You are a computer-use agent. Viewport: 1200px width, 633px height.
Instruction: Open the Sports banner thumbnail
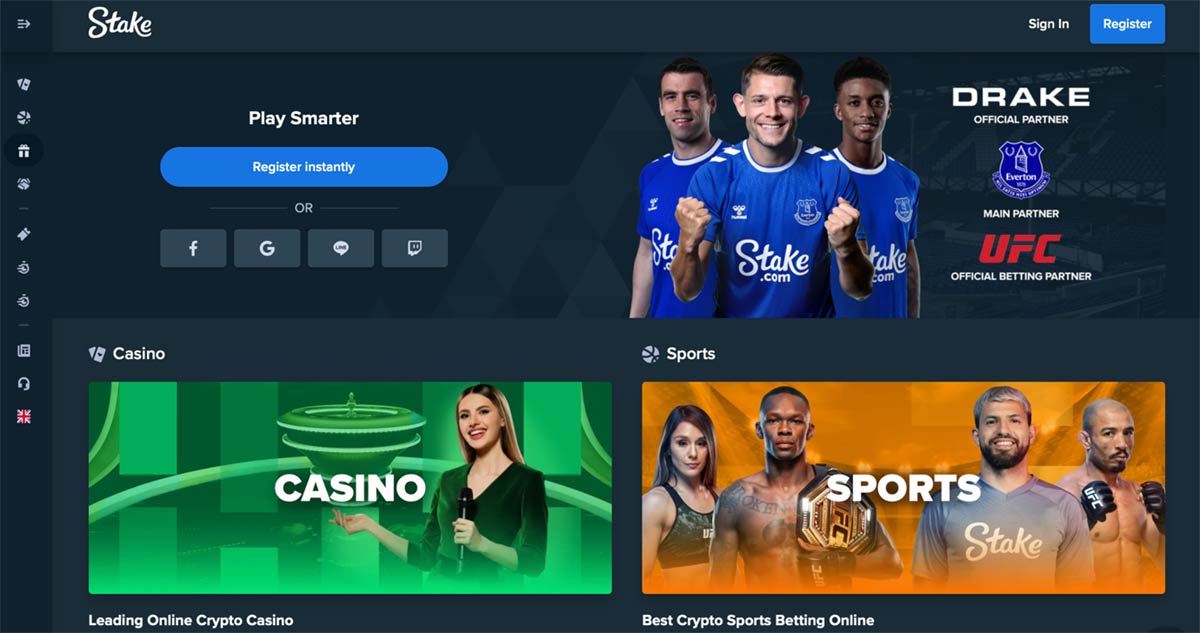pyautogui.click(x=903, y=488)
